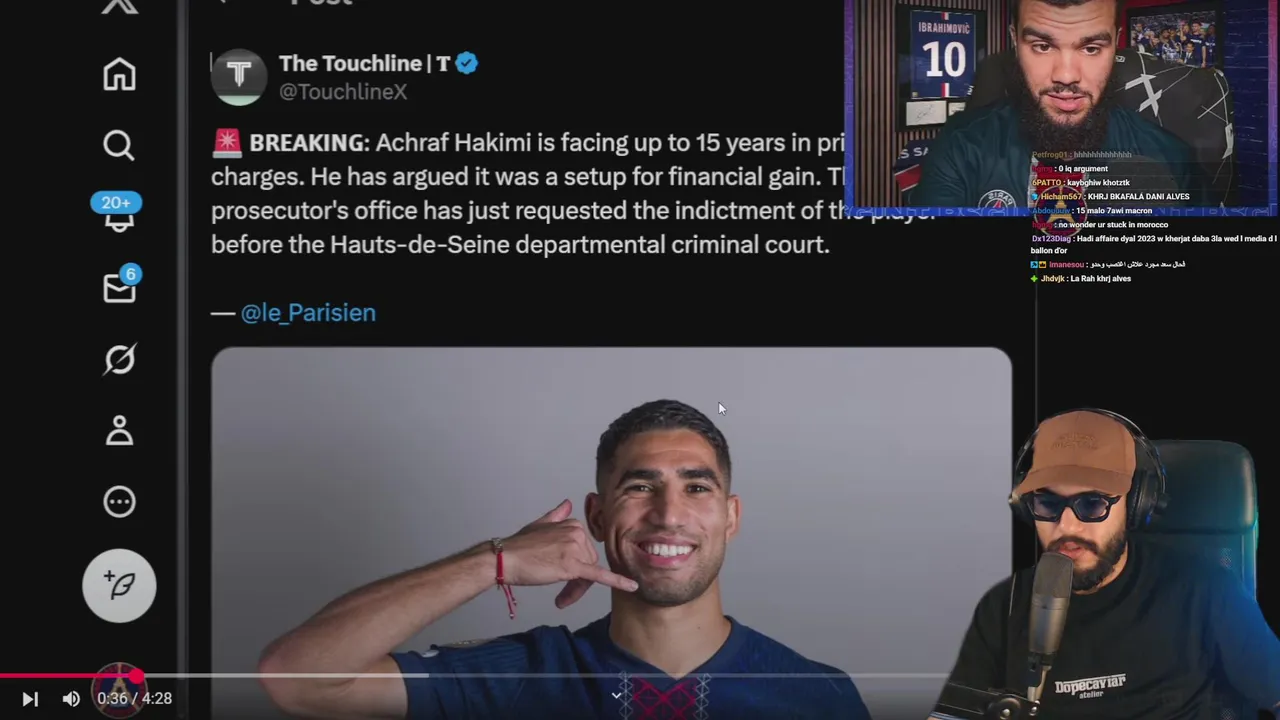Click the Next video skip button
This screenshot has height=720, width=1280.
pyautogui.click(x=30, y=699)
